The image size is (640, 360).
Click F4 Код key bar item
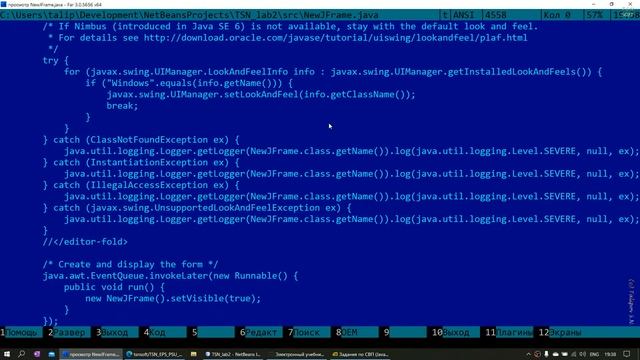coord(165,332)
